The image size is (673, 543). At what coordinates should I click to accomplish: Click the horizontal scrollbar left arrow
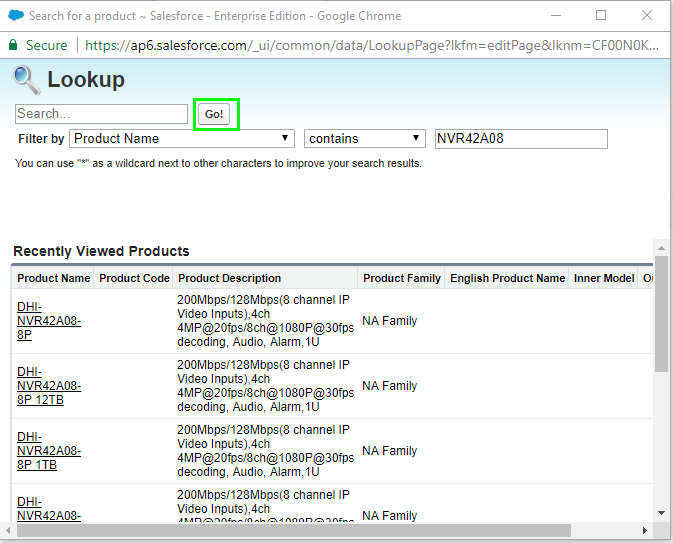[8, 531]
